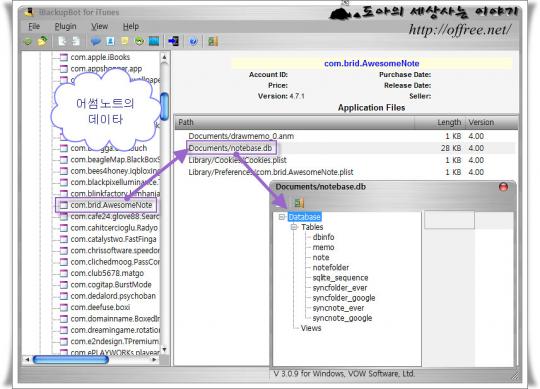Viewport: 540px width, 389px height.
Task: Click the export icon in notebase.db window
Action: [299, 203]
